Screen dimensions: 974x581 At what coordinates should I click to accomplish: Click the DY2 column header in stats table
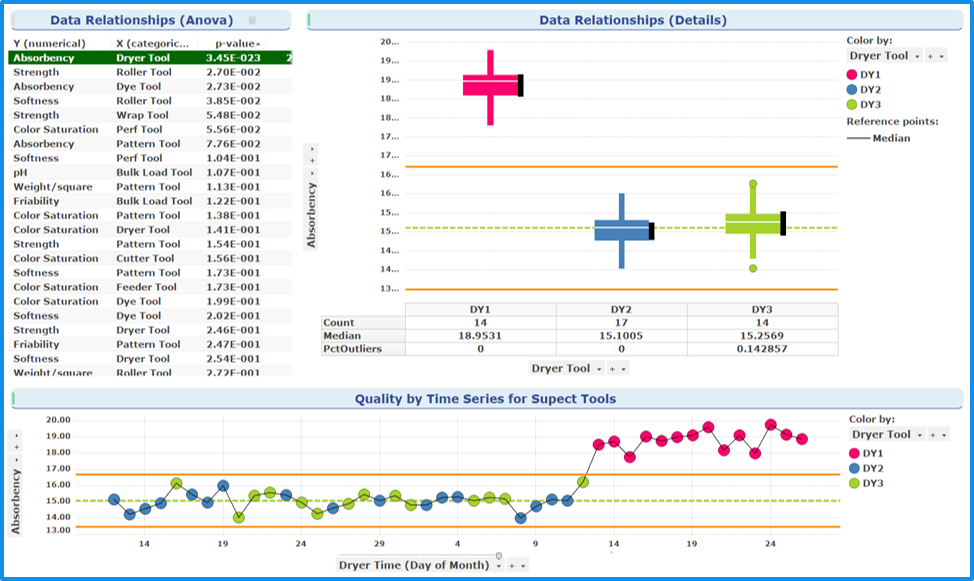click(621, 309)
